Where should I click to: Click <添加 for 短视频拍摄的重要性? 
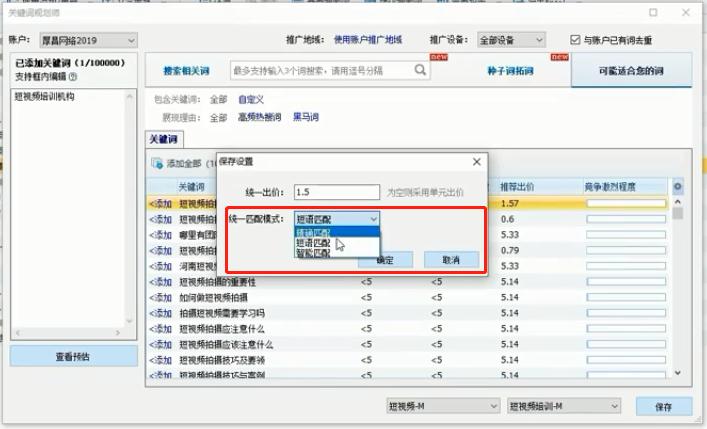[x=161, y=282]
